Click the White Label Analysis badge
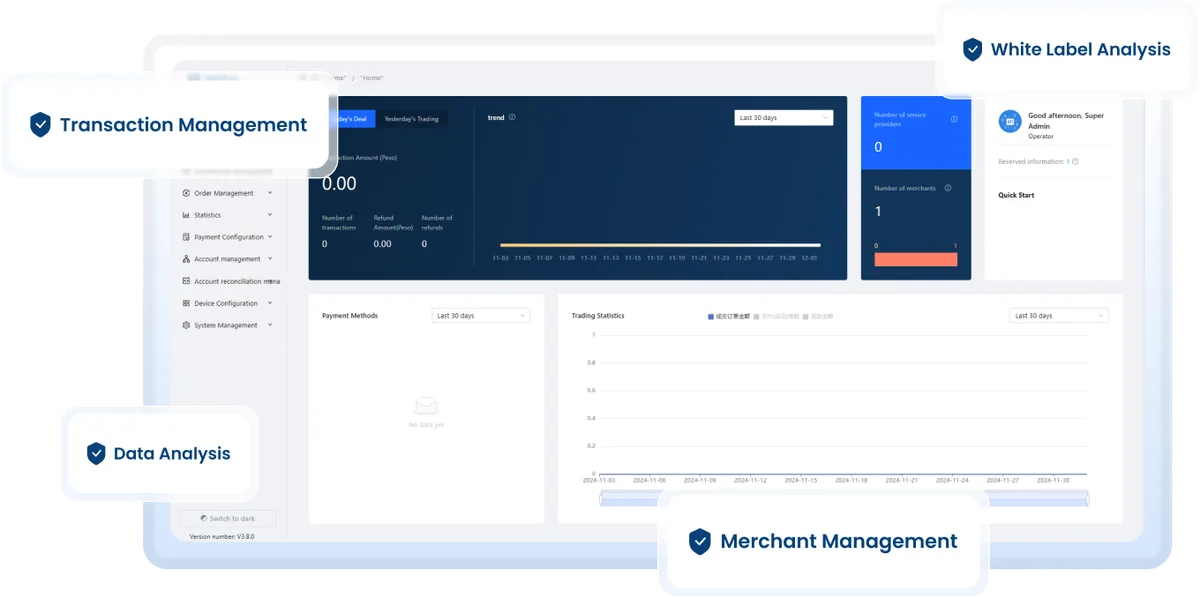The height and width of the screenshot is (598, 1200). [1068, 49]
